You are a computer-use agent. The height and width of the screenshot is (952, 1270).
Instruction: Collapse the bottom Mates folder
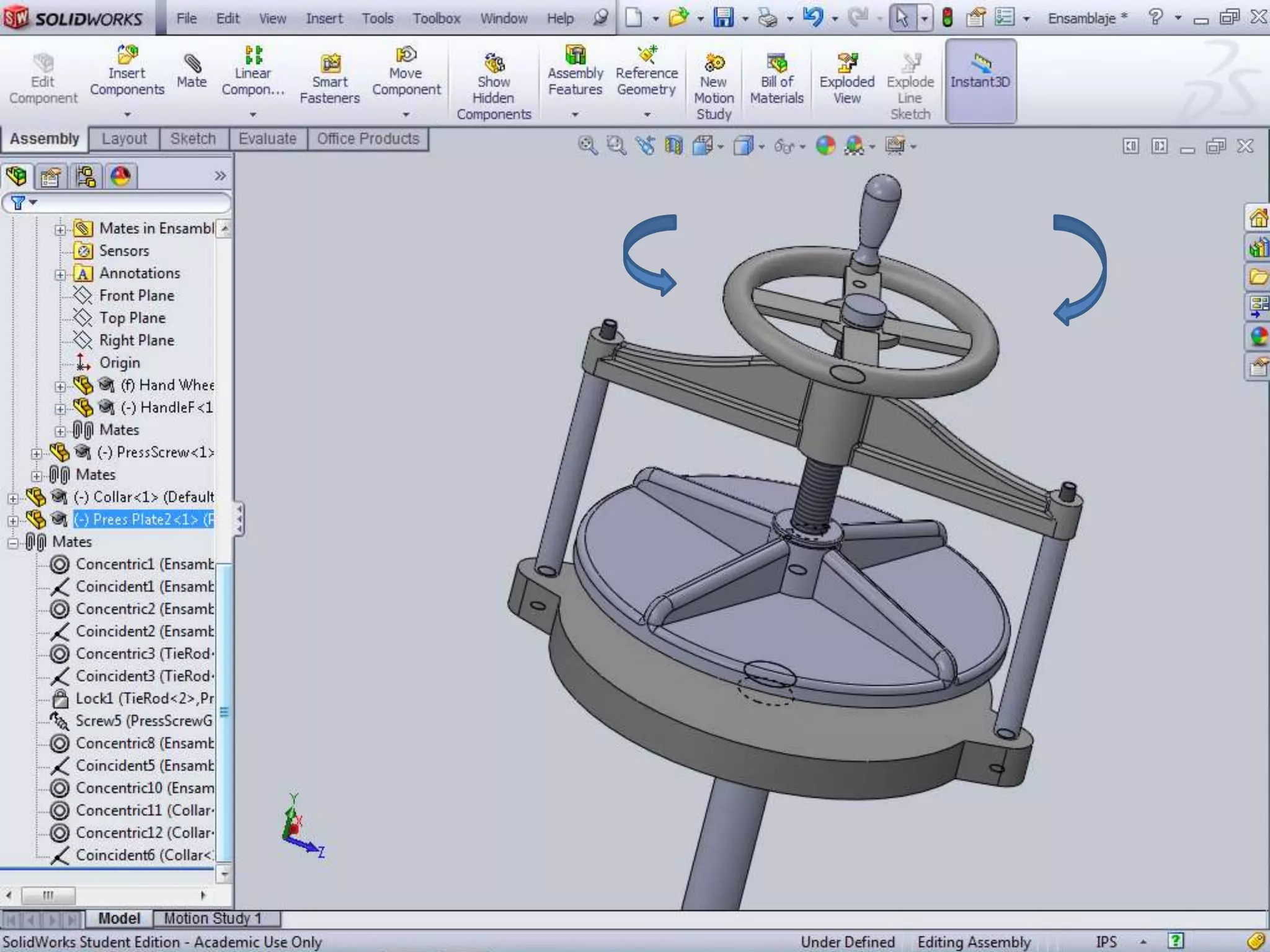click(13, 543)
